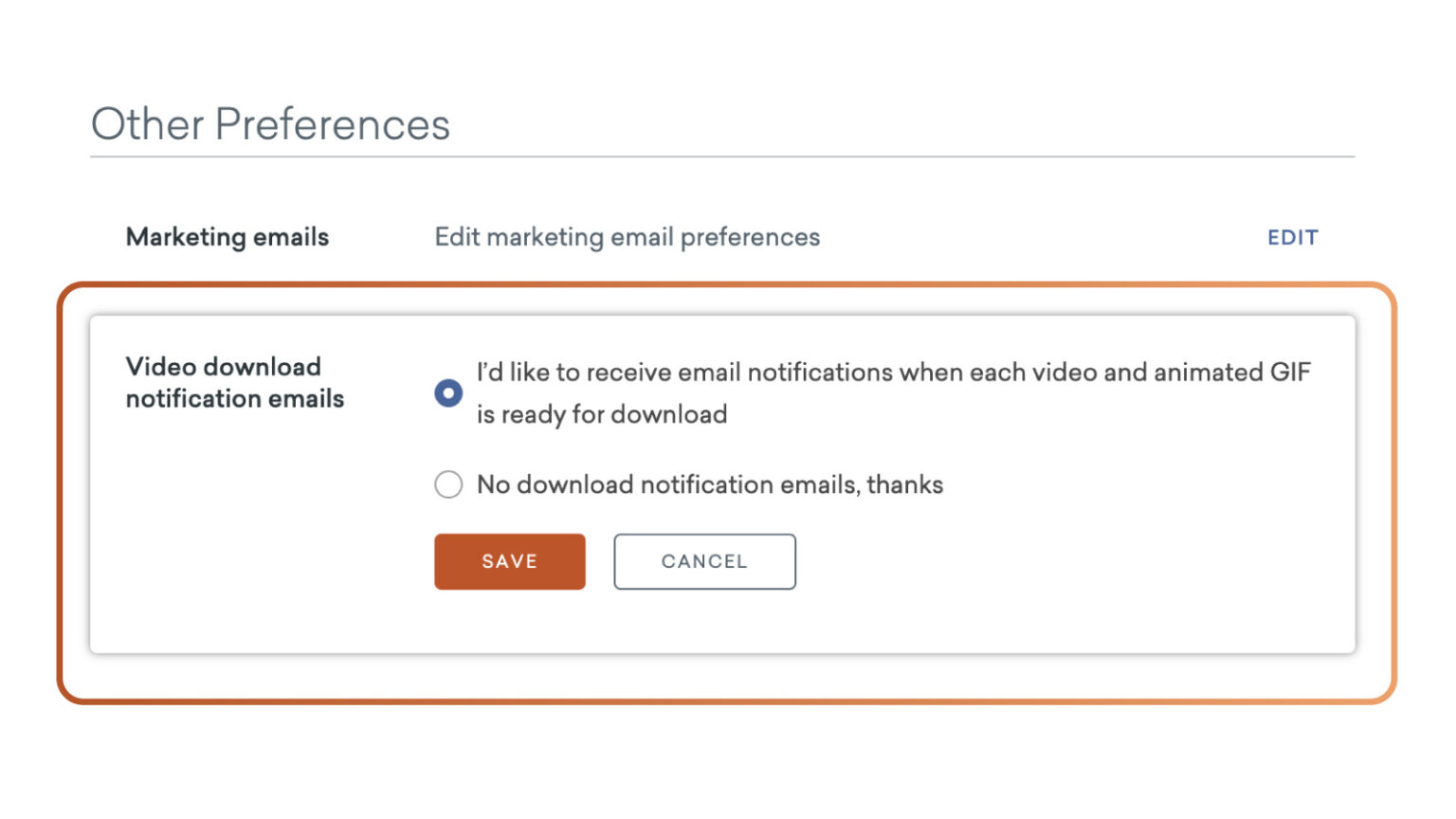Click the "notification emails" second line of the label
The width and height of the screenshot is (1456, 819).
234,399
